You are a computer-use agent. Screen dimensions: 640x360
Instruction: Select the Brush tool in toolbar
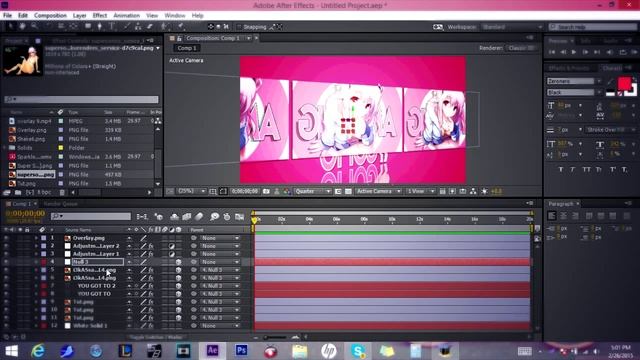[x=126, y=27]
